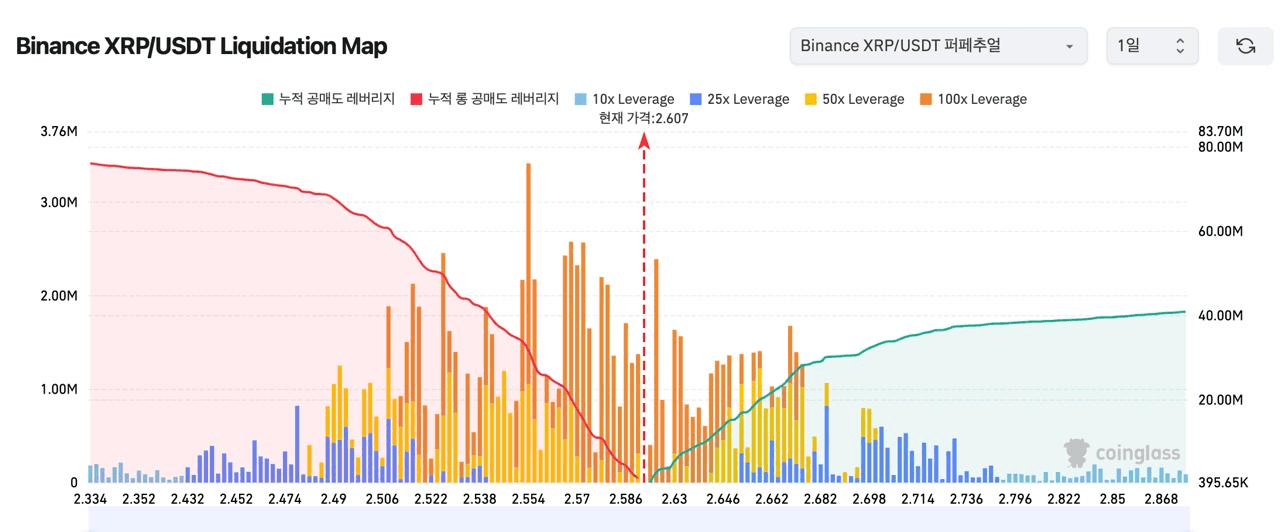This screenshot has width=1280, height=532.
Task: Click the 2.662 price axis label
Action: [771, 499]
